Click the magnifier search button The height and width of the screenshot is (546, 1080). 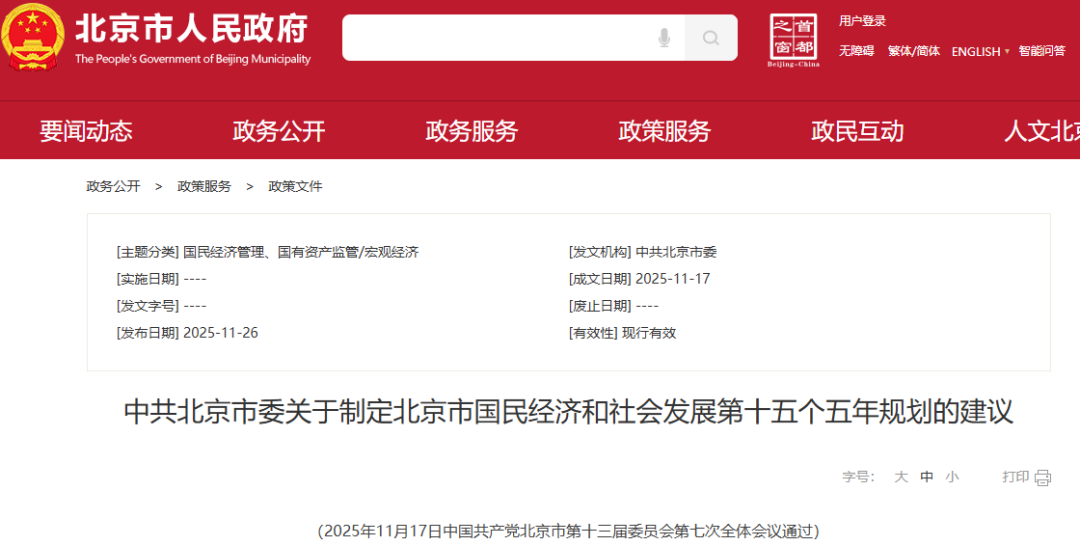click(x=711, y=38)
